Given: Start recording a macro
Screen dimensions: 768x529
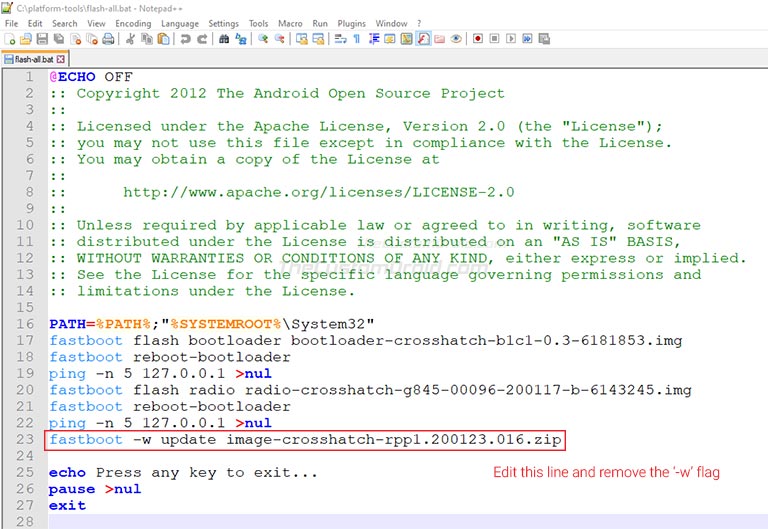Looking at the screenshot, I should [478, 39].
